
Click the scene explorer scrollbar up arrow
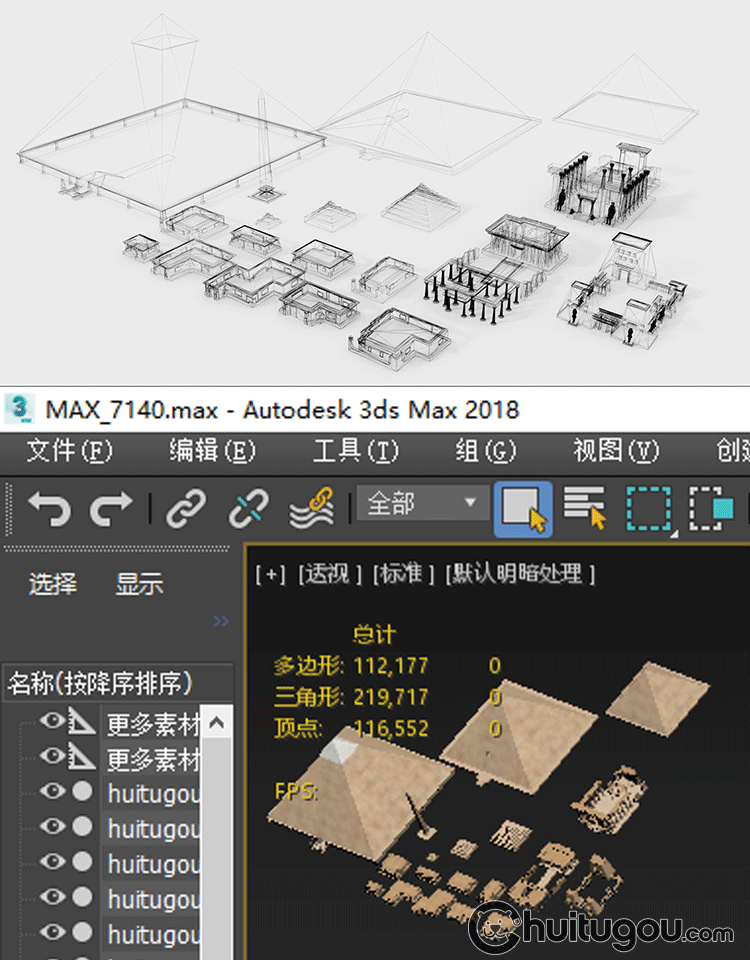218,723
